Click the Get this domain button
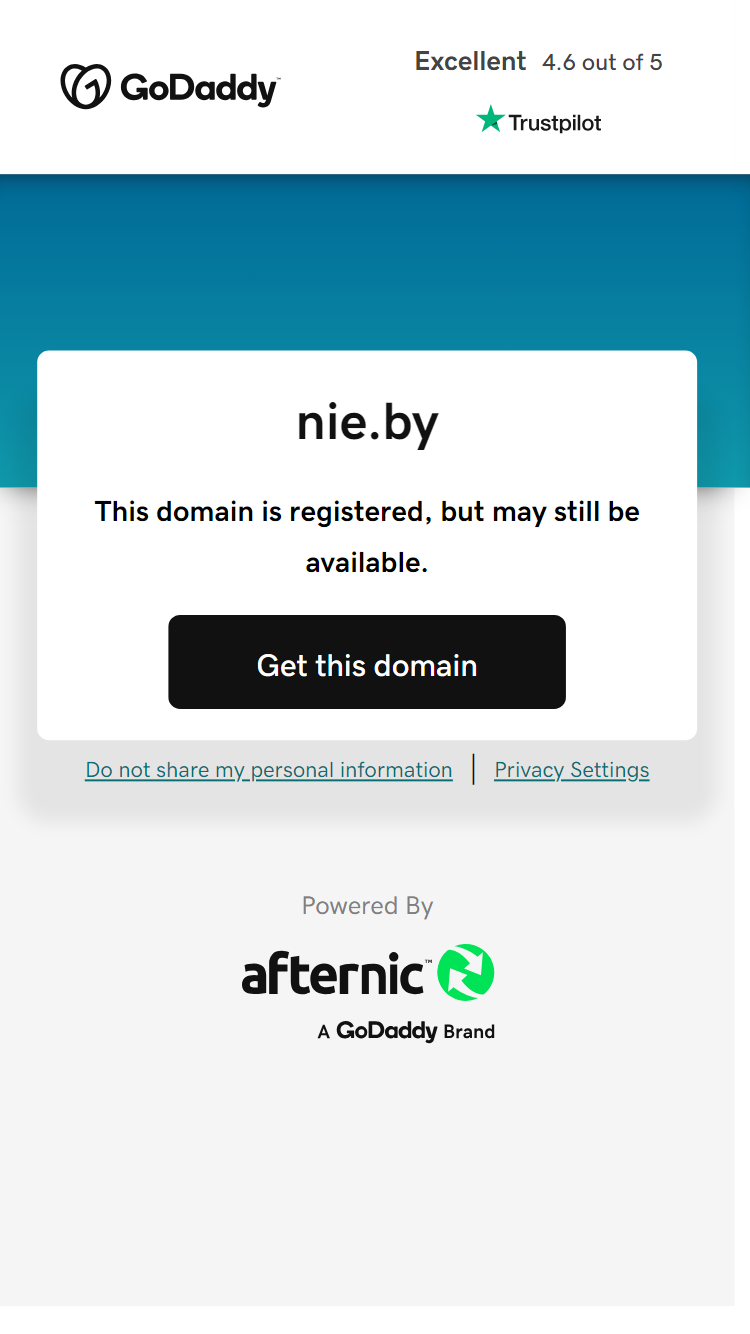The height and width of the screenshot is (1334, 750). [367, 662]
